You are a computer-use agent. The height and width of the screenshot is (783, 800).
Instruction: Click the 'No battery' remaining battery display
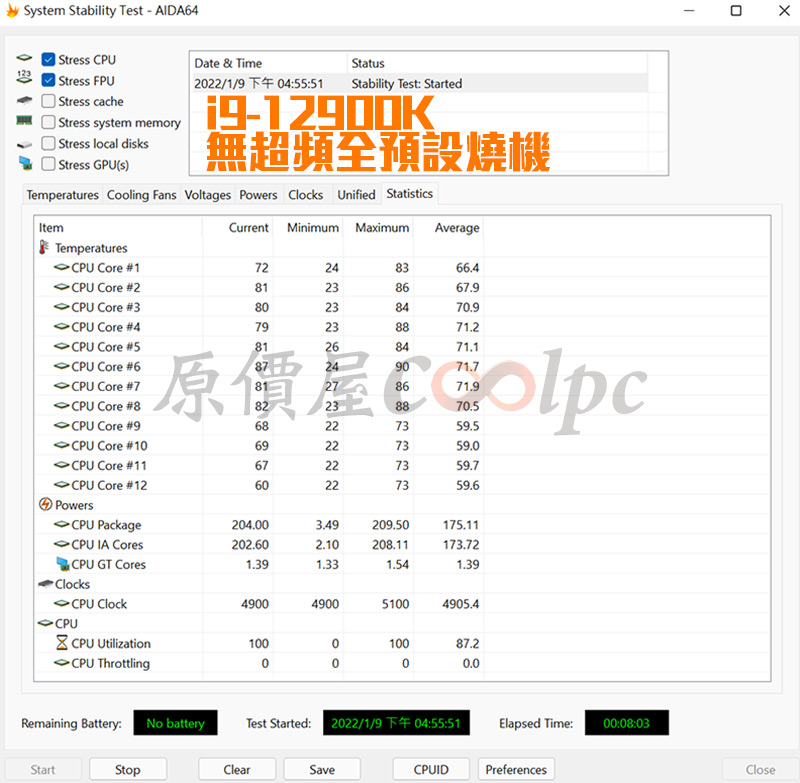pyautogui.click(x=176, y=723)
